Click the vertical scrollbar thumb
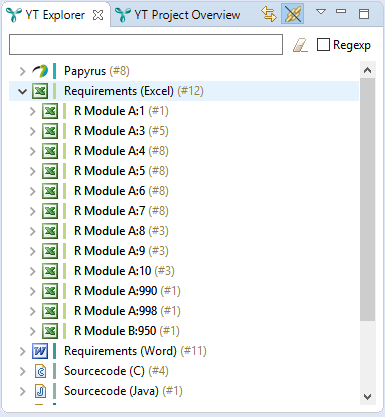 click(x=367, y=199)
